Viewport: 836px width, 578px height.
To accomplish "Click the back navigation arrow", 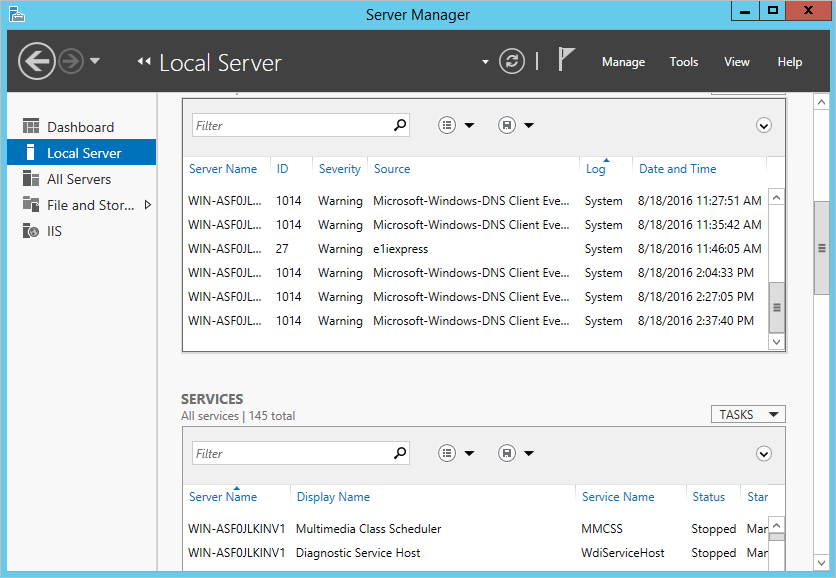I will coord(37,61).
